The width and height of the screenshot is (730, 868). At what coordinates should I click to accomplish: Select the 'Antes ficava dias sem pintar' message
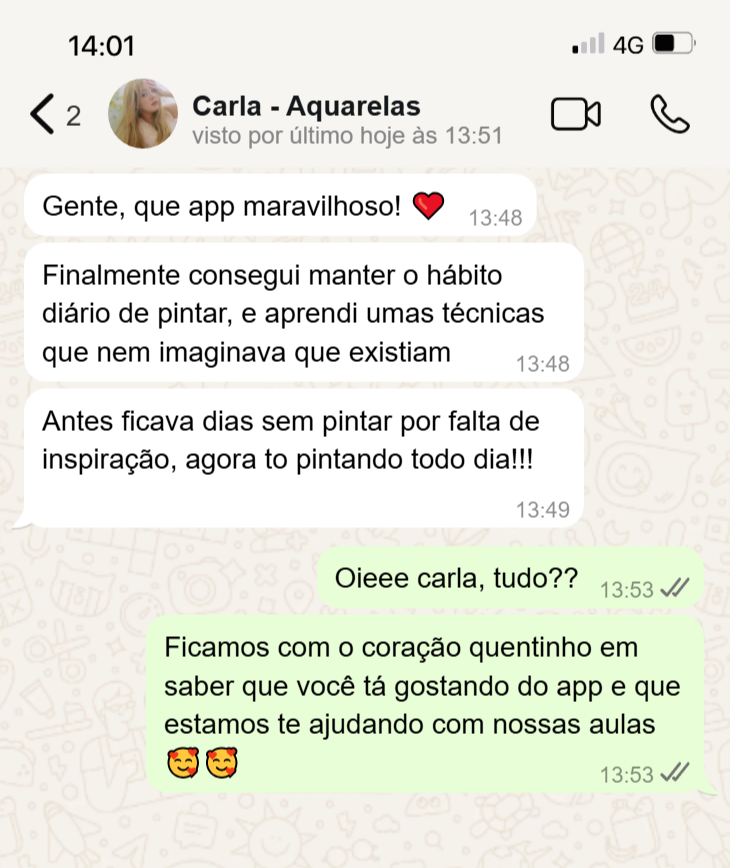pyautogui.click(x=304, y=458)
